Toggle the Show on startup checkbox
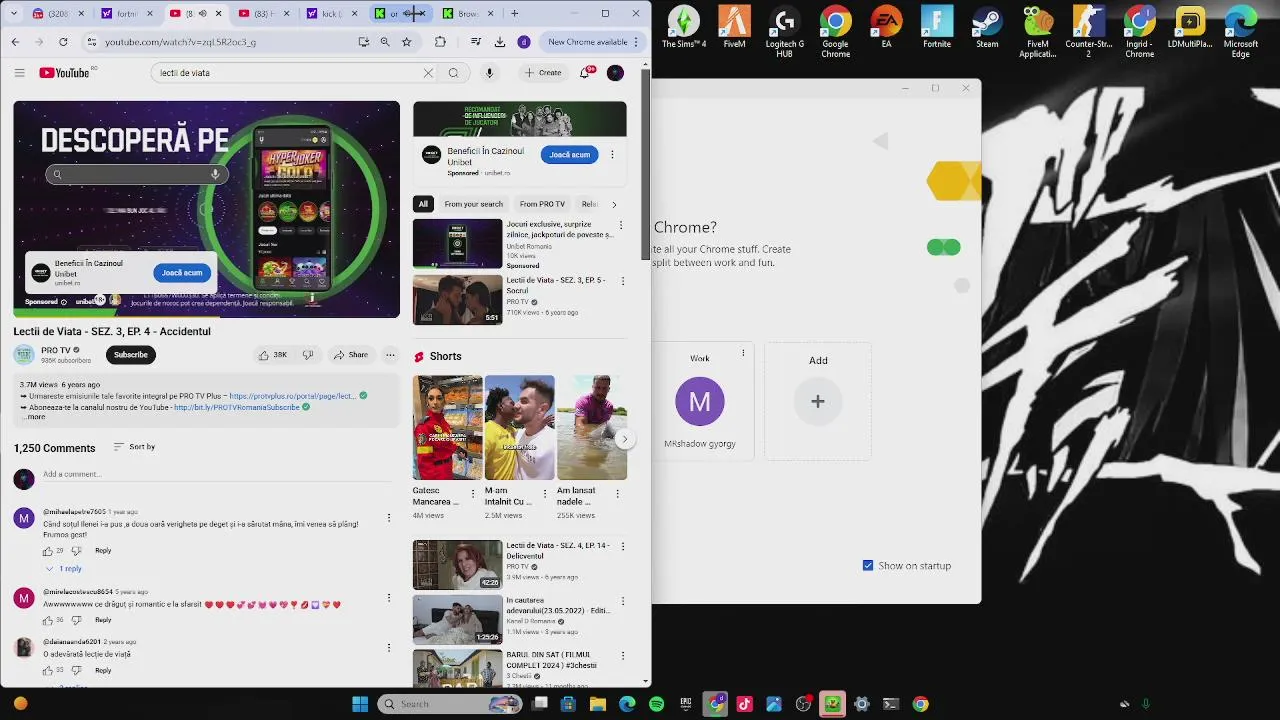Screen dimensions: 1280x720 (868, 565)
